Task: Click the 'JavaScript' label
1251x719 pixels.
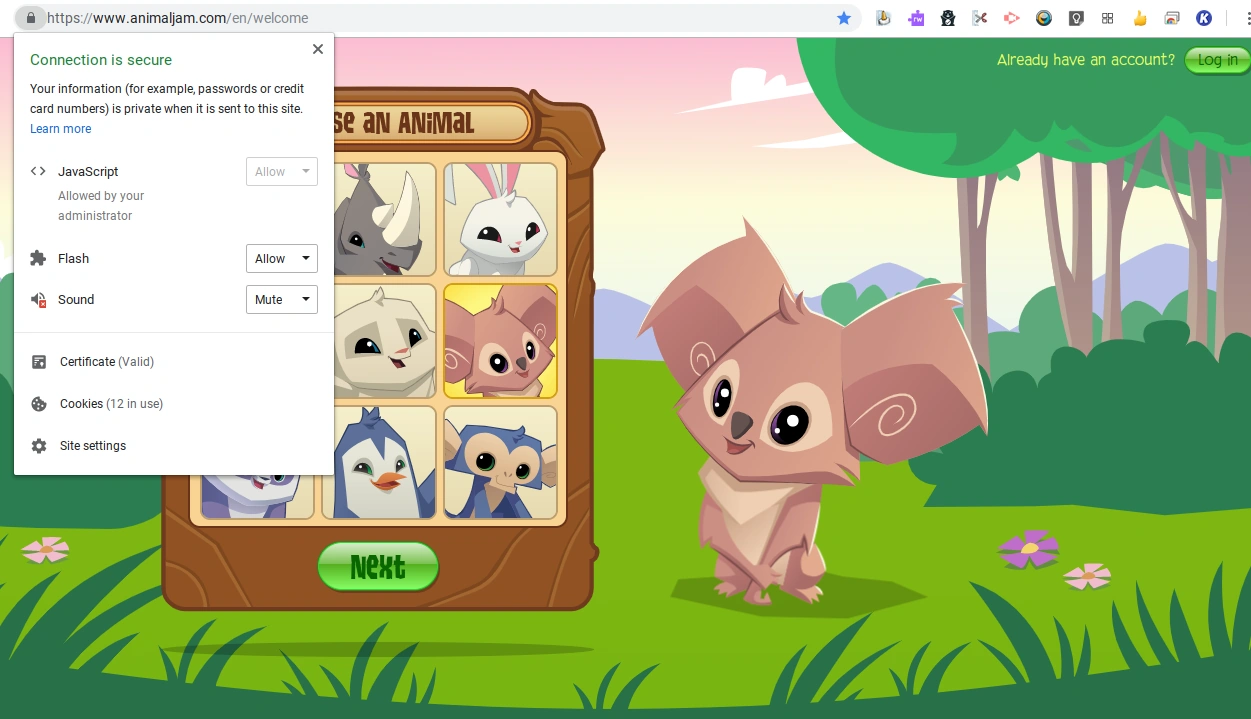Action: point(88,171)
